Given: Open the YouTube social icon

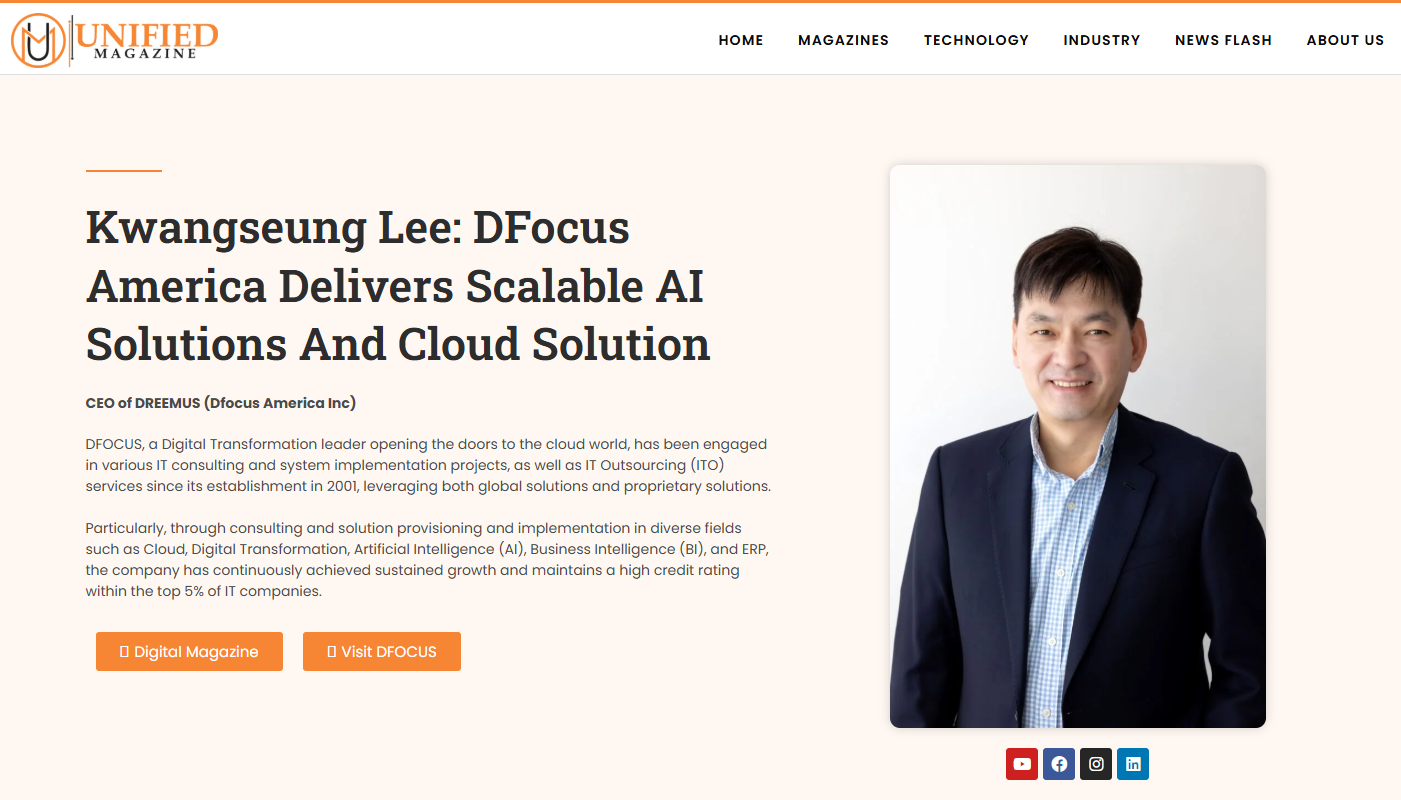Looking at the screenshot, I should [x=1022, y=764].
